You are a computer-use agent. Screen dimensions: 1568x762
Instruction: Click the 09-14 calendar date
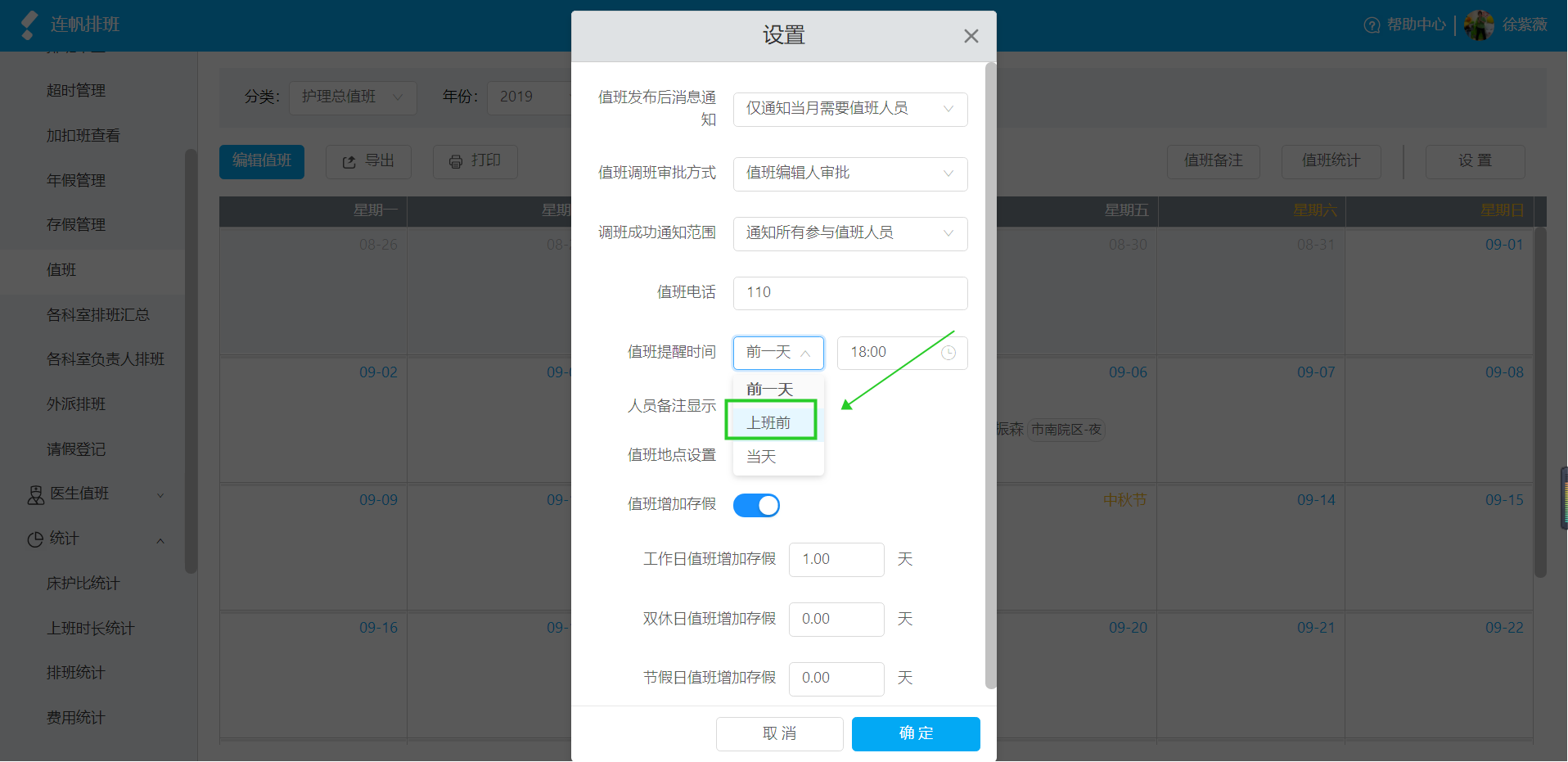pyautogui.click(x=1316, y=500)
